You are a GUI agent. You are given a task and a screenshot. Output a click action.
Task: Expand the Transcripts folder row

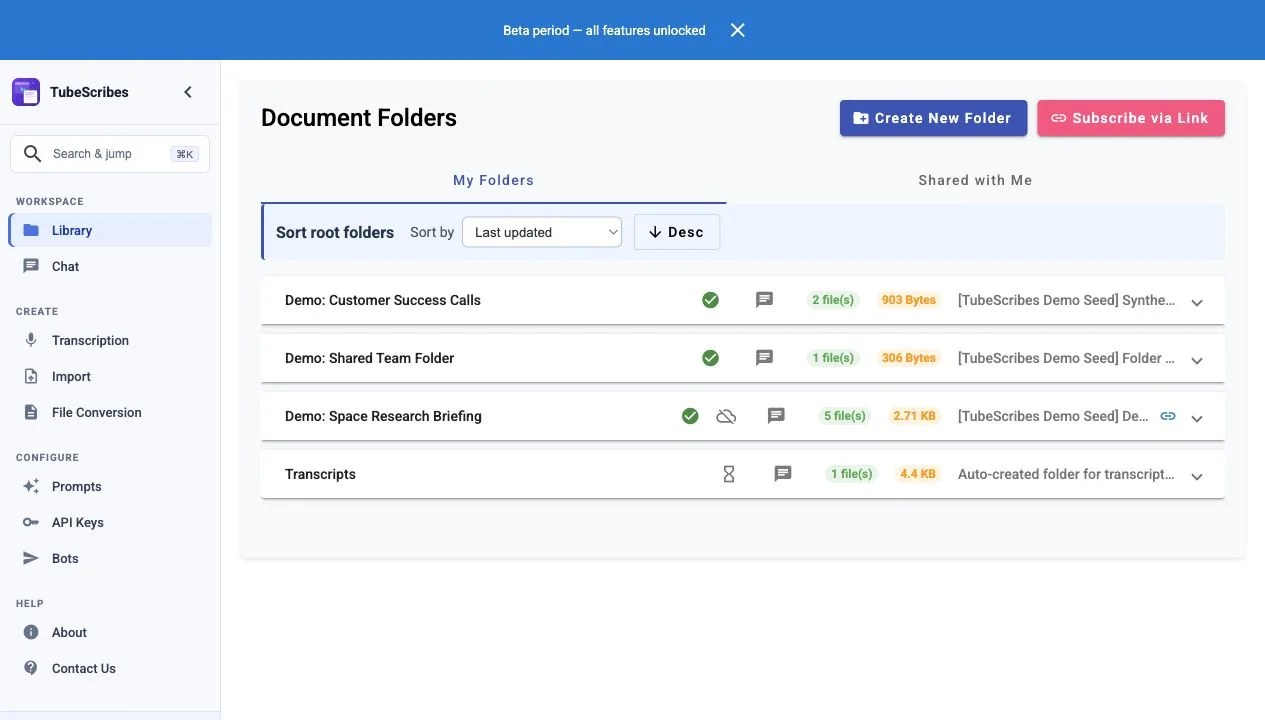1197,476
